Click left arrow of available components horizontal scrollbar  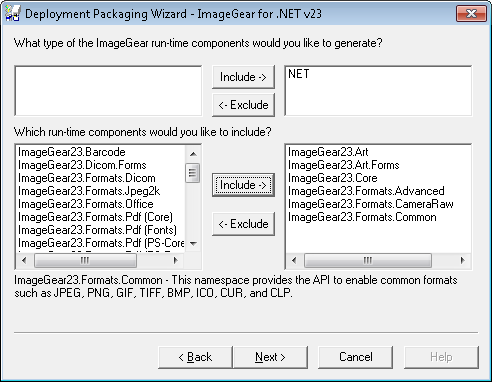24,260
